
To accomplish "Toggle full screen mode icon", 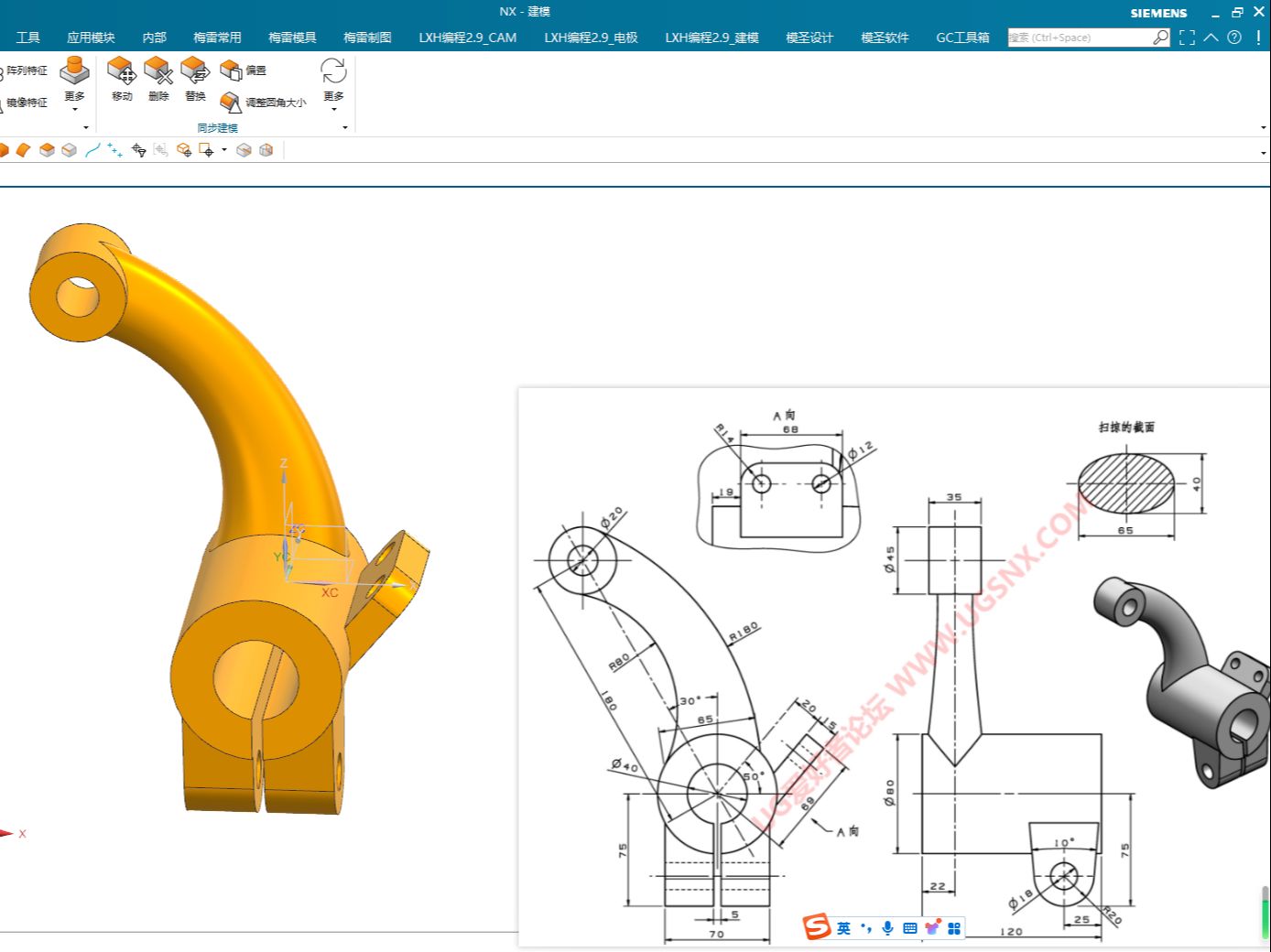I will [1187, 38].
